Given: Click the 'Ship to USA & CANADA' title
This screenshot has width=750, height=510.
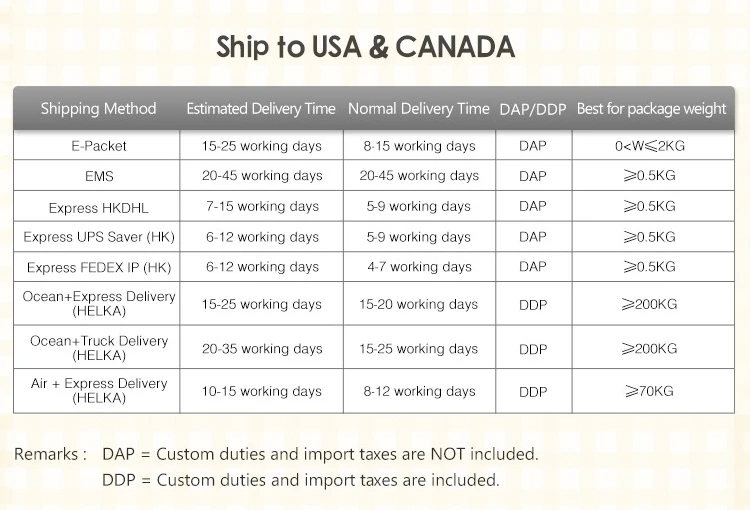Looking at the screenshot, I should click(366, 47).
